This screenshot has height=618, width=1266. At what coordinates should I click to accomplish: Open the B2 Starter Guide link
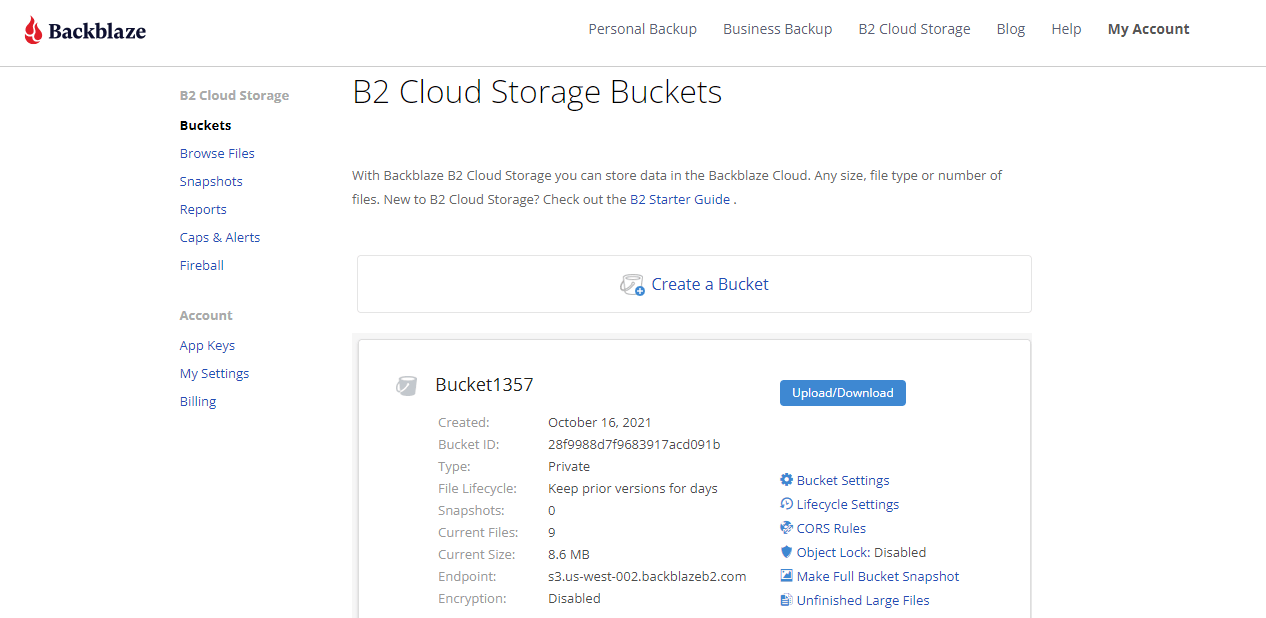coord(680,199)
